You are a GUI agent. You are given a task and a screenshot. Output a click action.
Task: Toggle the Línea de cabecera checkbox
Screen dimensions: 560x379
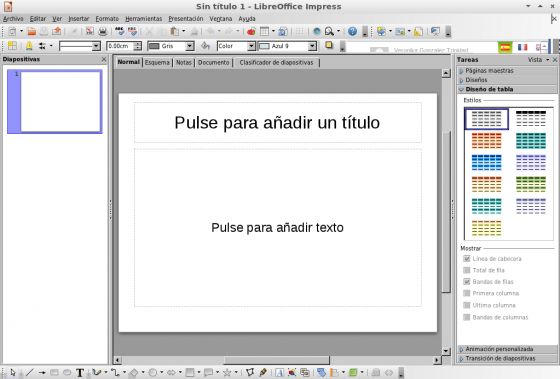(466, 258)
